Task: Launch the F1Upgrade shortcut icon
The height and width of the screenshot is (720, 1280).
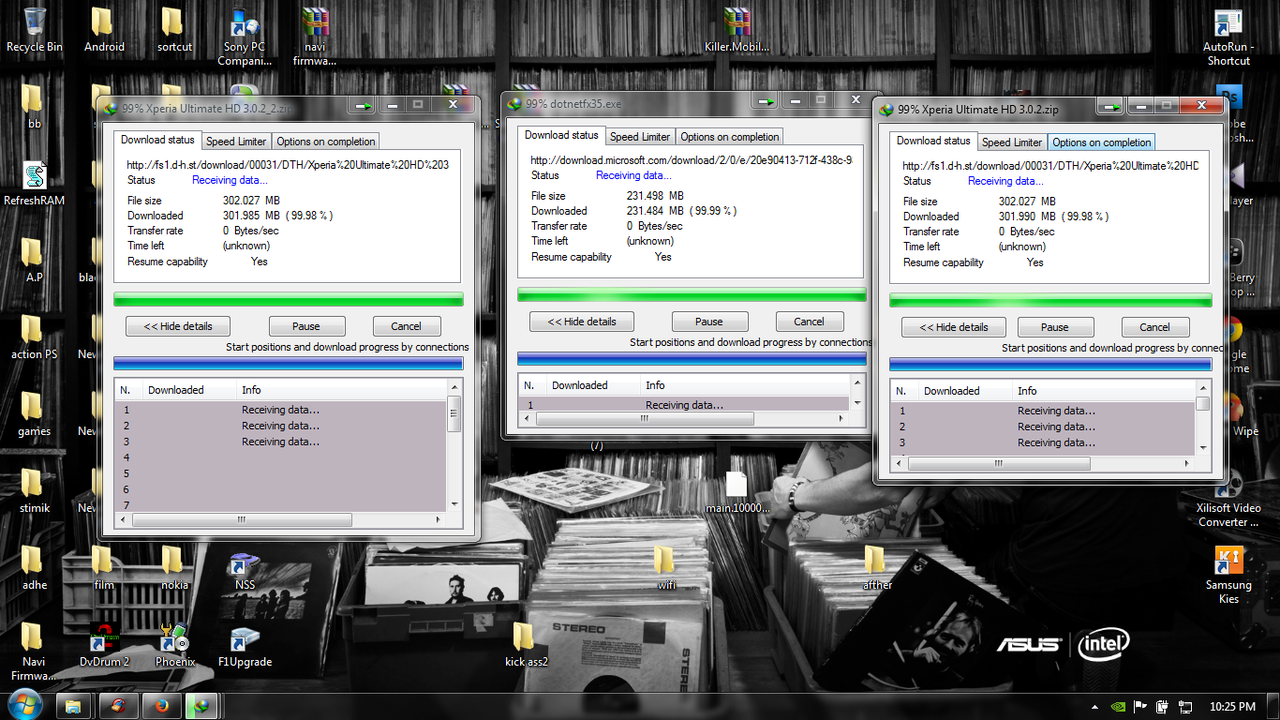Action: pyautogui.click(x=244, y=645)
